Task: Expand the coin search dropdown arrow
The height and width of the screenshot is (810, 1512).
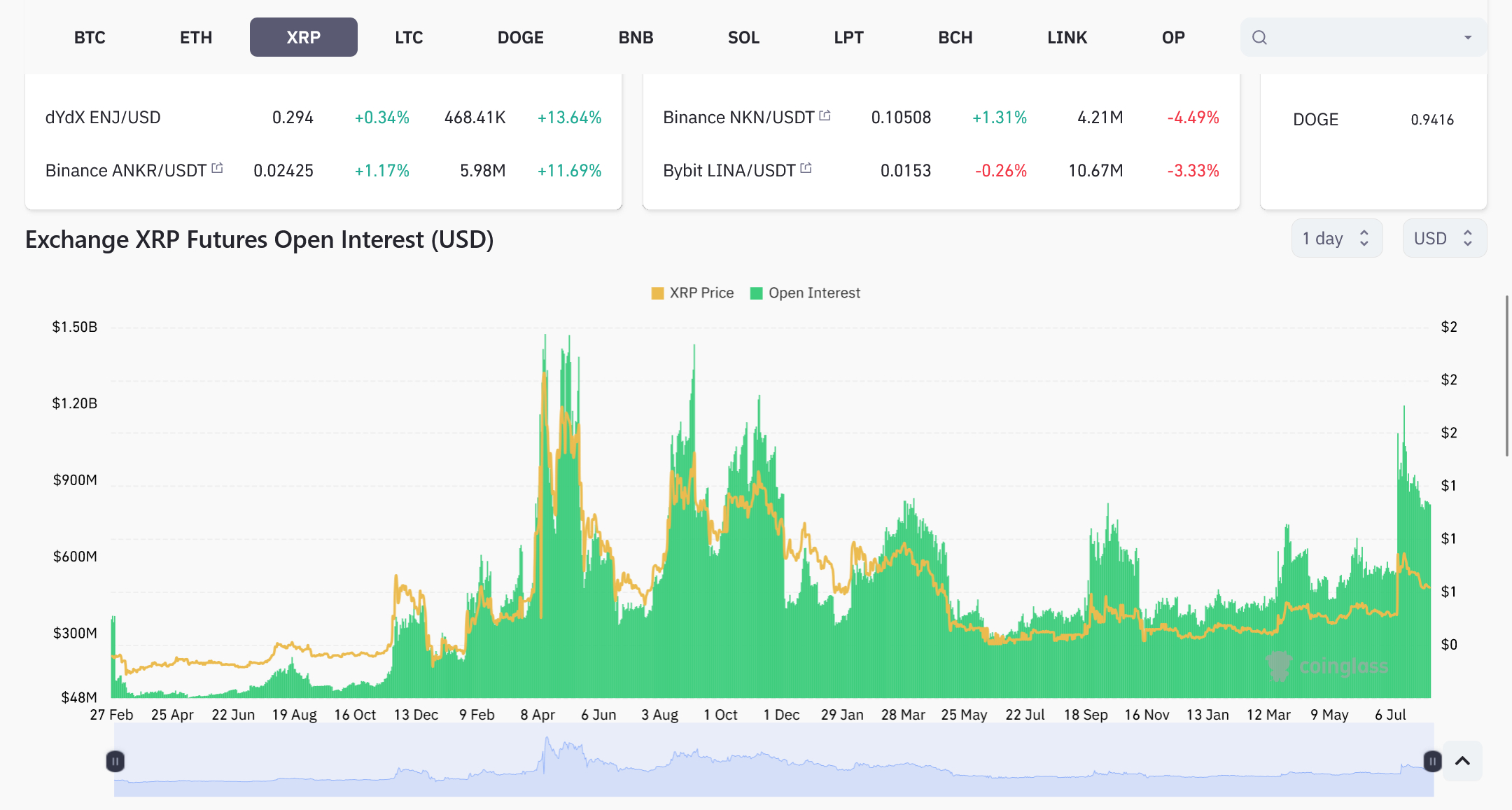Action: [x=1468, y=37]
